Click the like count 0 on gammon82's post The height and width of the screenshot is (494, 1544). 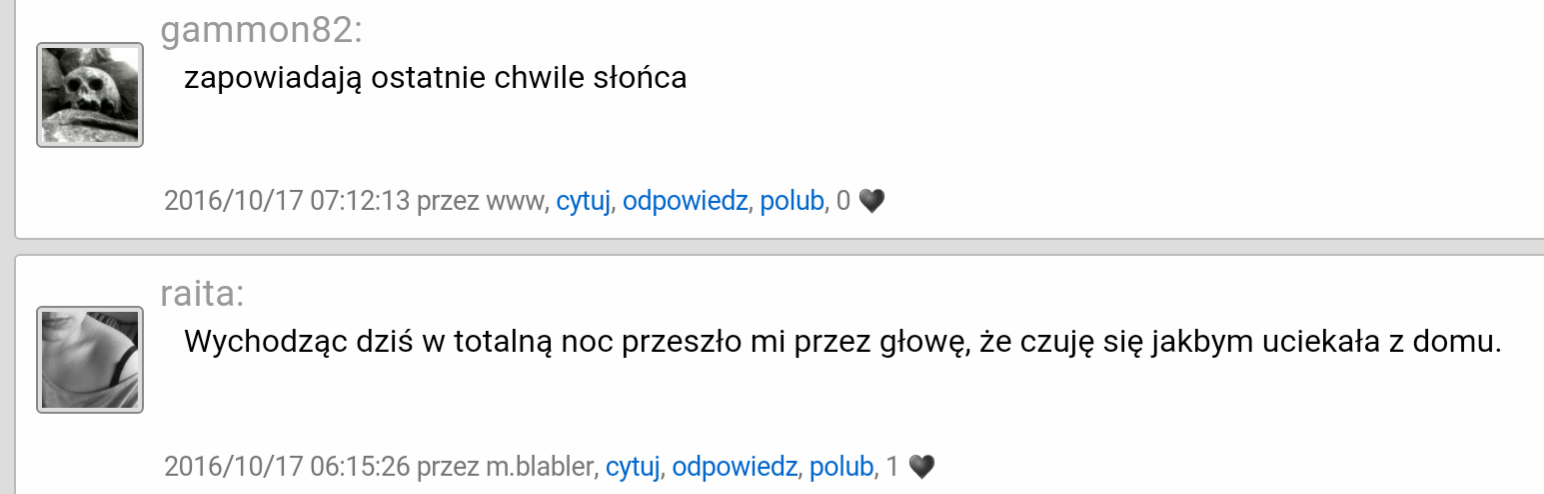point(843,202)
